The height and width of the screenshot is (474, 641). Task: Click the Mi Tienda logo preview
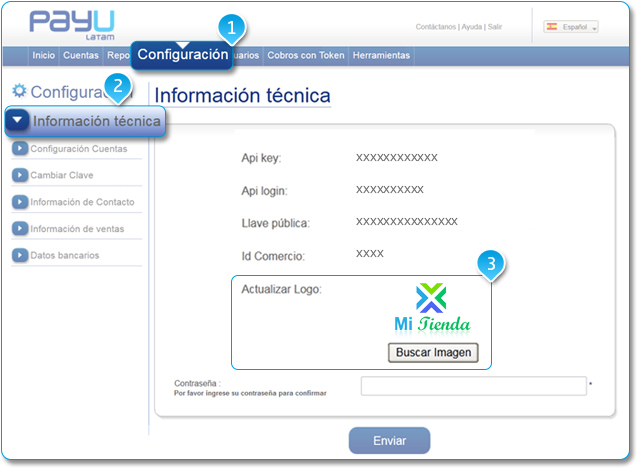432,309
